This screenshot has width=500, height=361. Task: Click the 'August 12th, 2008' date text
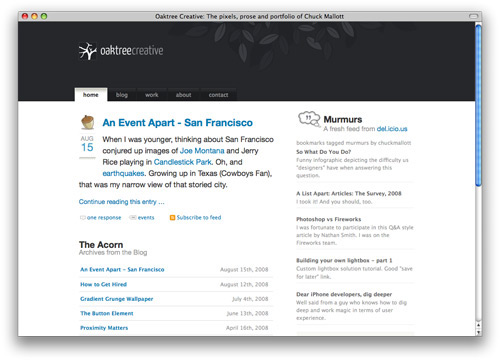(244, 284)
